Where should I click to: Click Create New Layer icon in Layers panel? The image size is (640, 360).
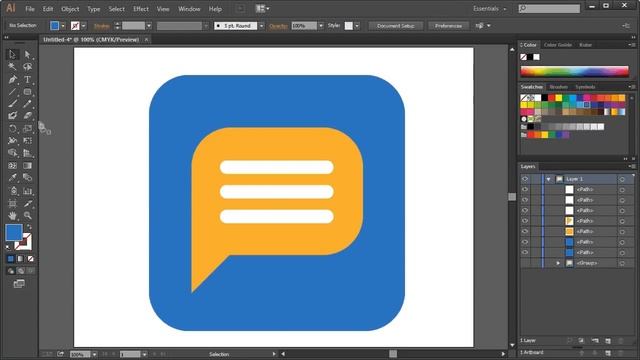pyautogui.click(x=608, y=340)
